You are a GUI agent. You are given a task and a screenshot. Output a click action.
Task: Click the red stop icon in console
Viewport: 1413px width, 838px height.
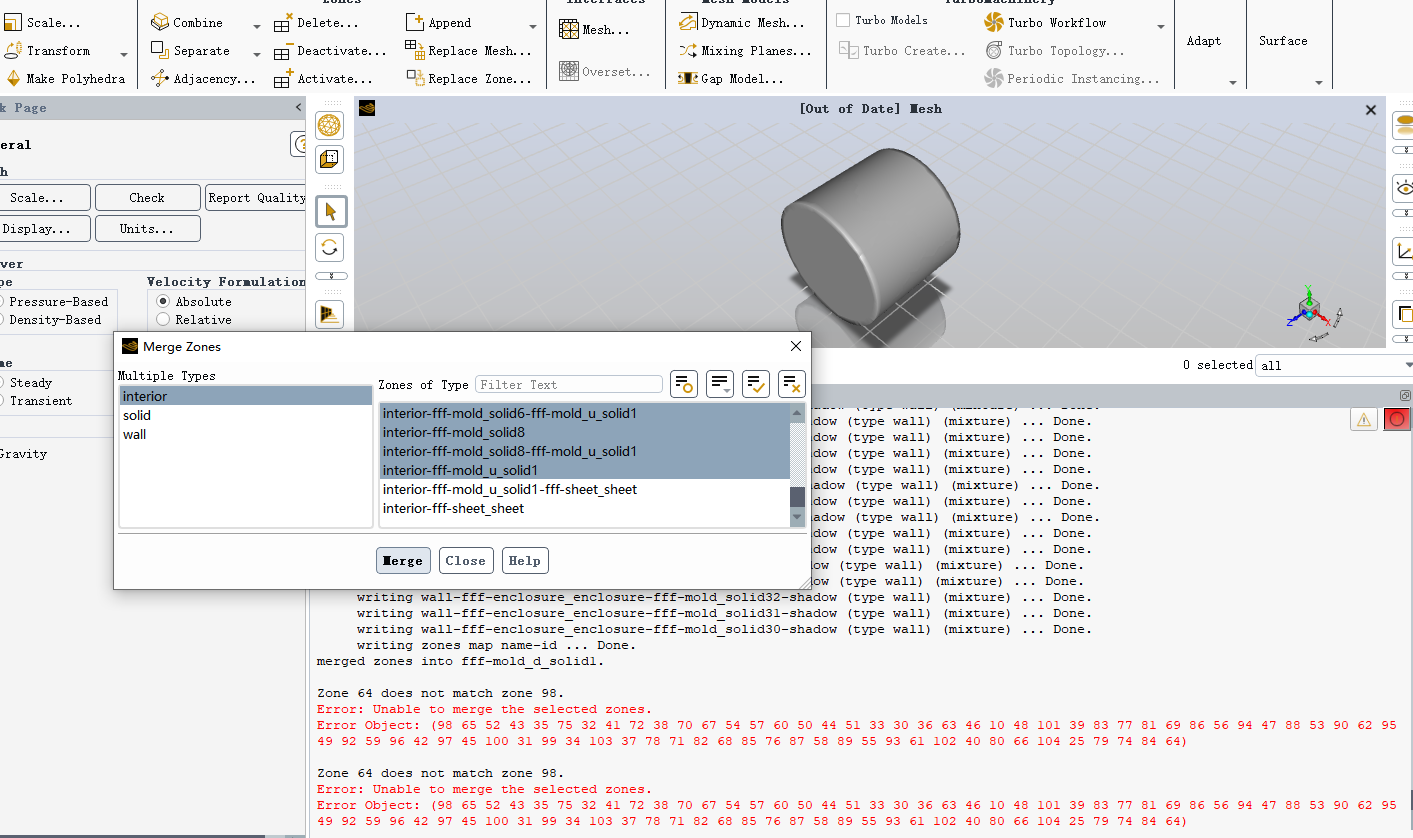1397,420
